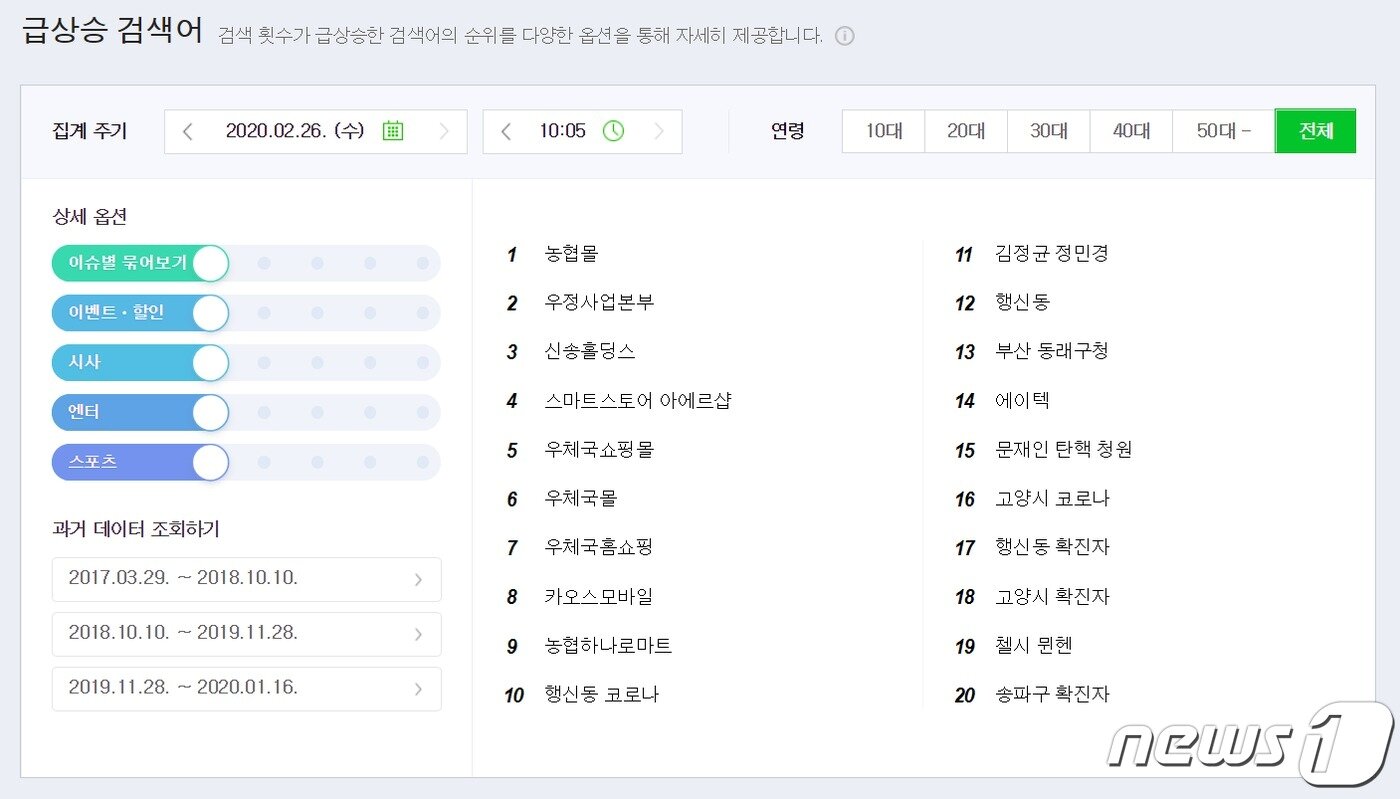Image resolution: width=1400 pixels, height=799 pixels.
Task: Open the top search term 농협몰
Action: click(572, 255)
